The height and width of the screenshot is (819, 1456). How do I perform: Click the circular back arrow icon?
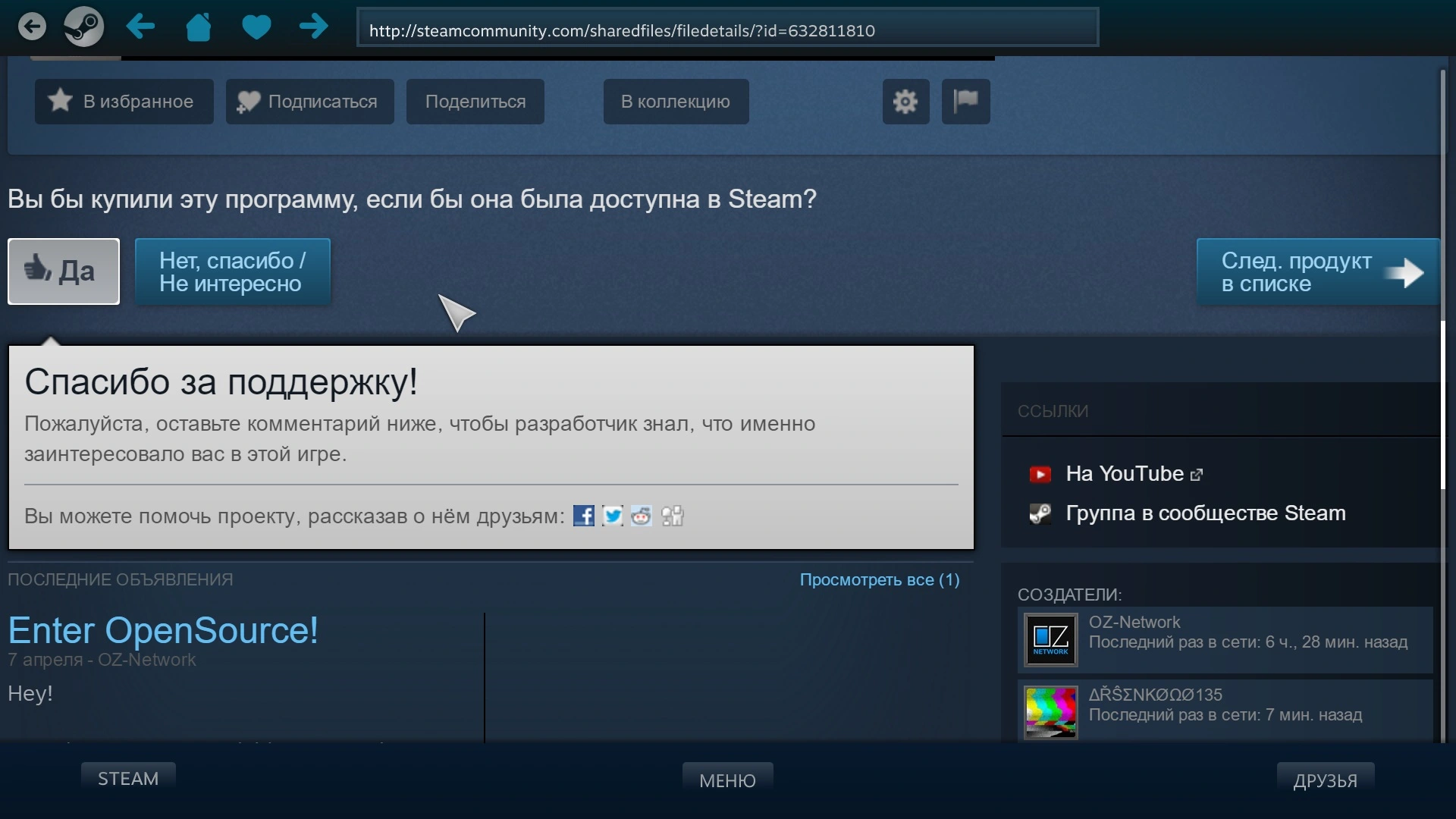tap(32, 27)
